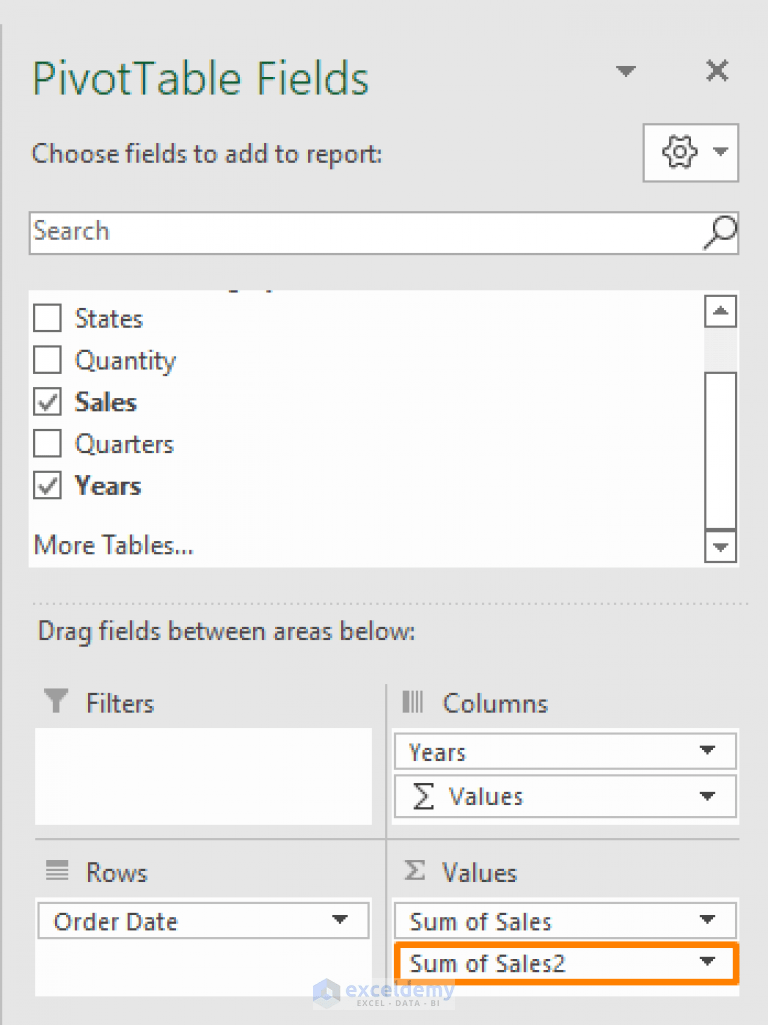The width and height of the screenshot is (768, 1025).
Task: Check the Quantity field checkbox
Action: [46, 359]
